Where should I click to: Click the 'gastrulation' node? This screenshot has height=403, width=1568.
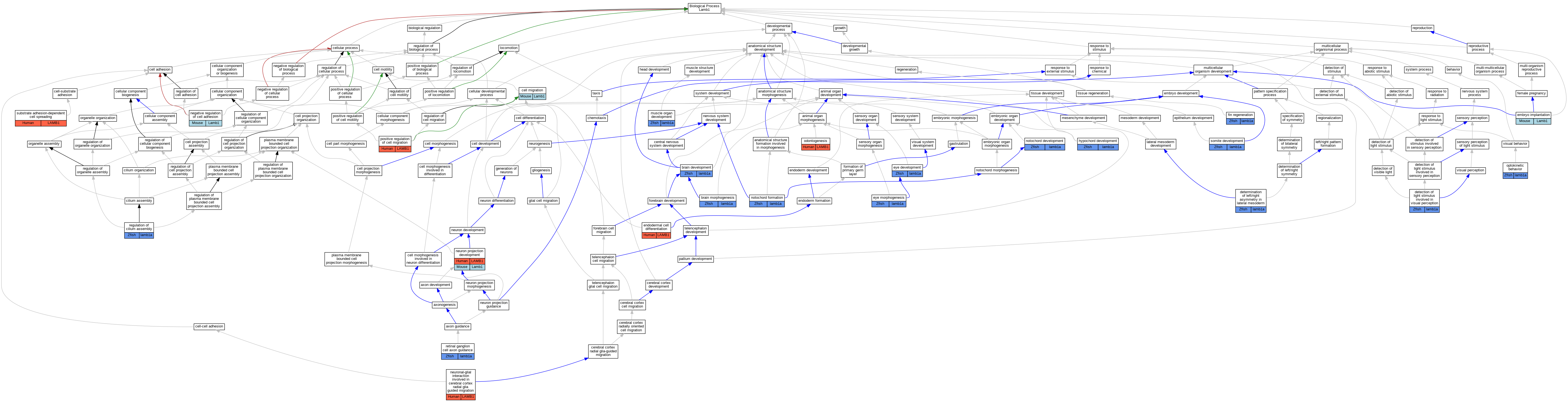[959, 144]
